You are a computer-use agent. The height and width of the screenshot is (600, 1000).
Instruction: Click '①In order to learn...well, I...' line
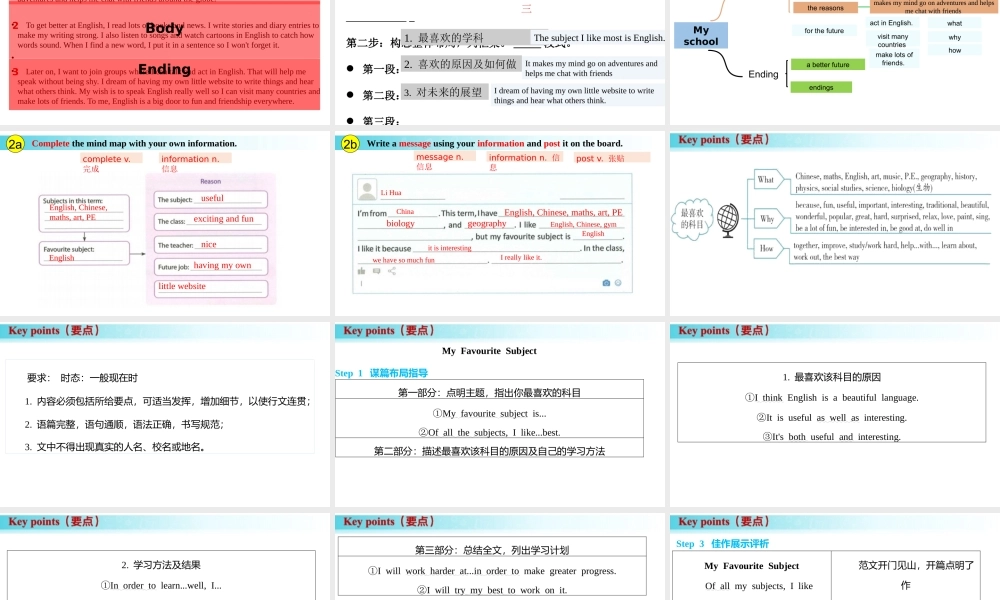coord(161,585)
